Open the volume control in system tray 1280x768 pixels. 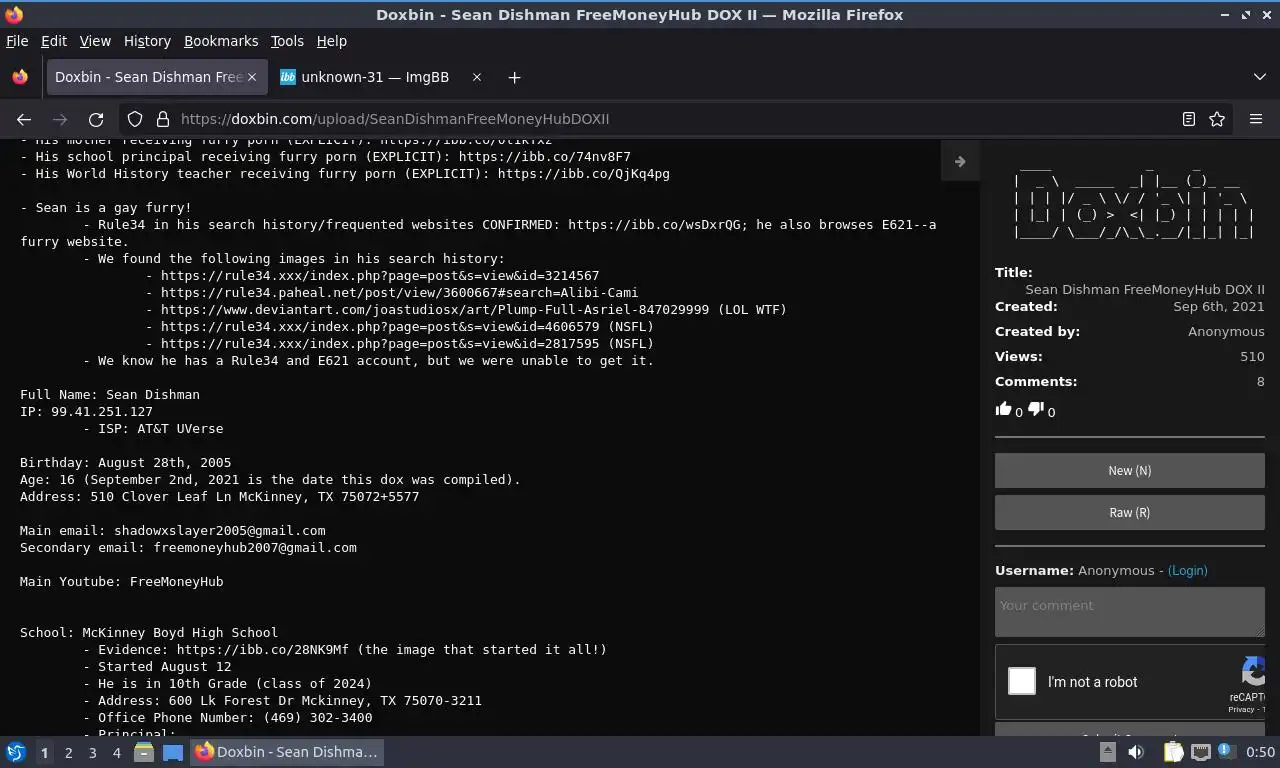[x=1137, y=752]
